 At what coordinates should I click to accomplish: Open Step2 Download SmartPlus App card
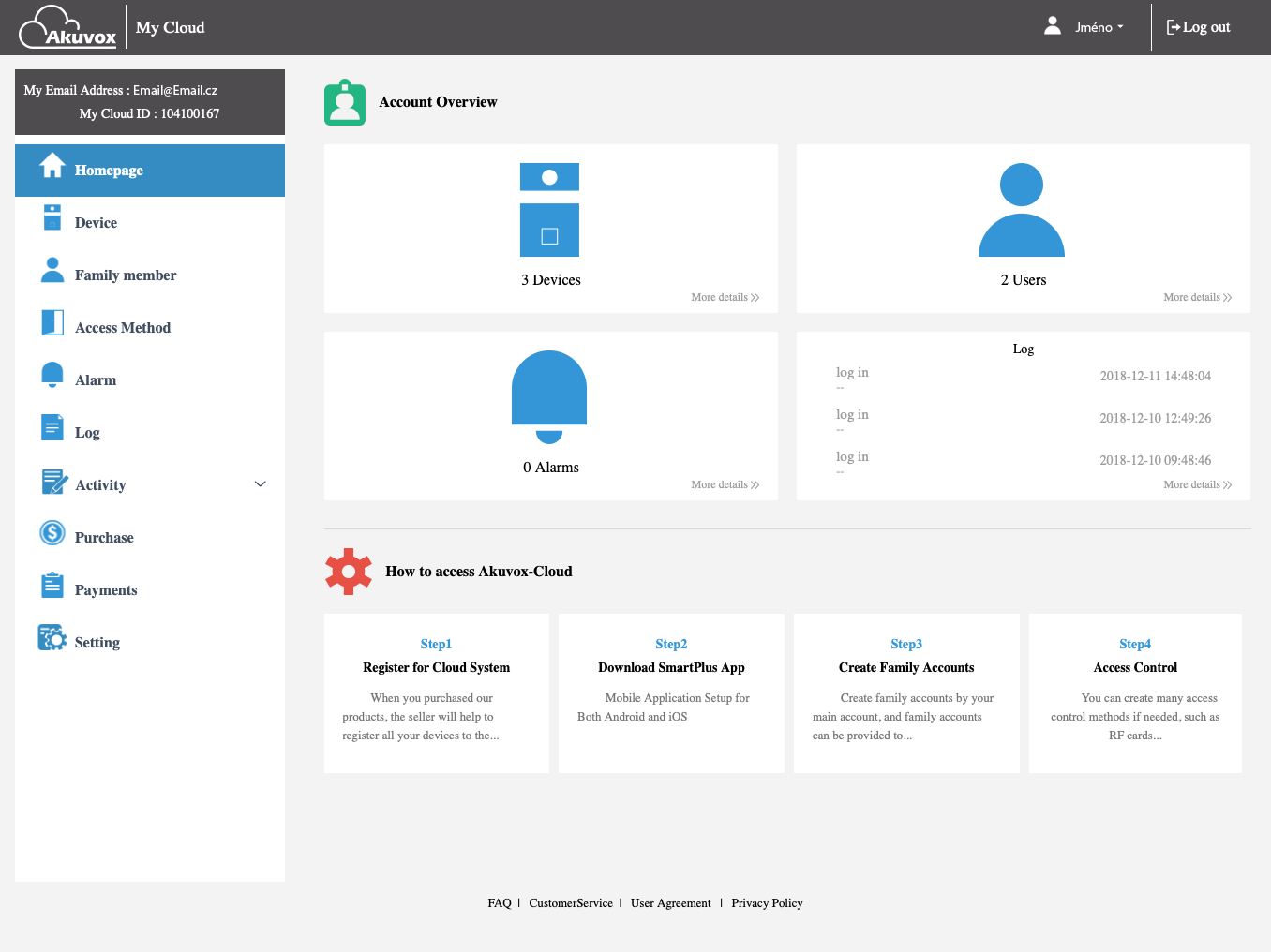click(x=671, y=693)
